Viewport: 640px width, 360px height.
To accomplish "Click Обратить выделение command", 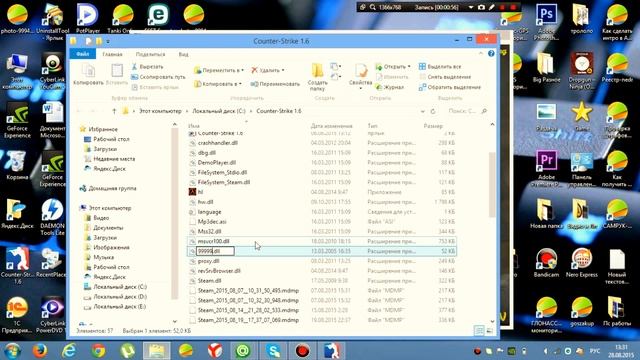I will [x=450, y=87].
